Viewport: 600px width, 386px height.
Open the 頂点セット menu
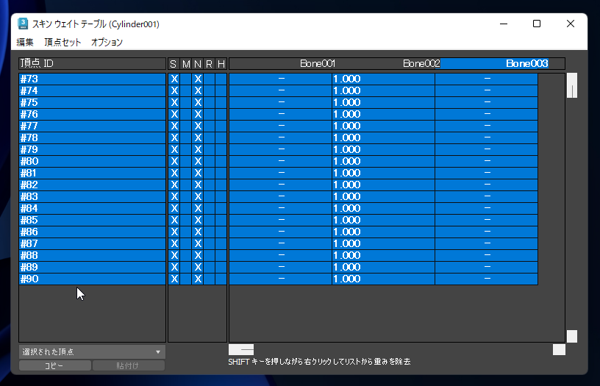tap(62, 42)
